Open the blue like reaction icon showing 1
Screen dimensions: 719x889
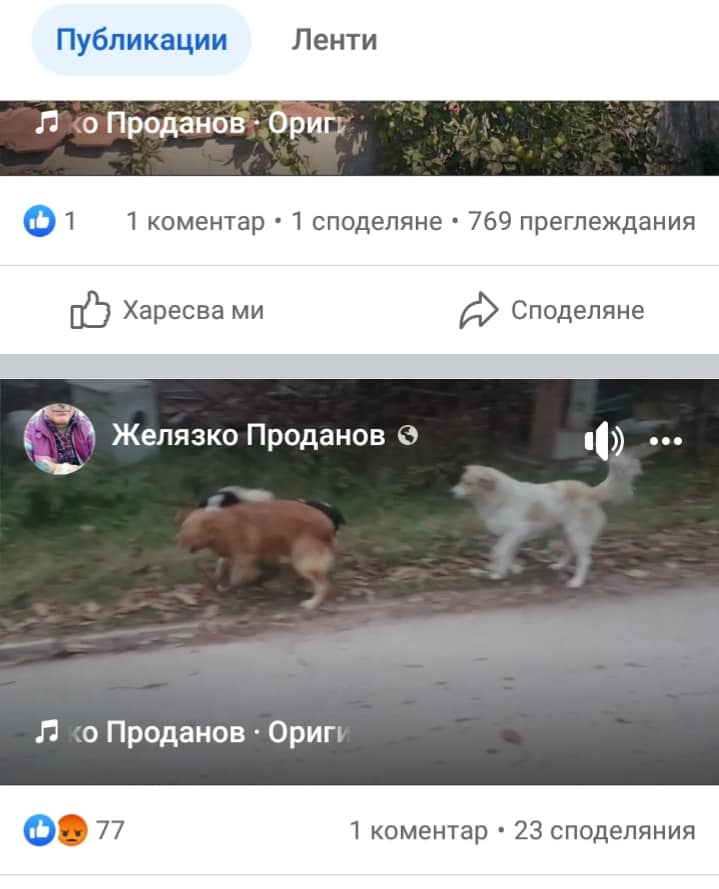click(x=40, y=221)
